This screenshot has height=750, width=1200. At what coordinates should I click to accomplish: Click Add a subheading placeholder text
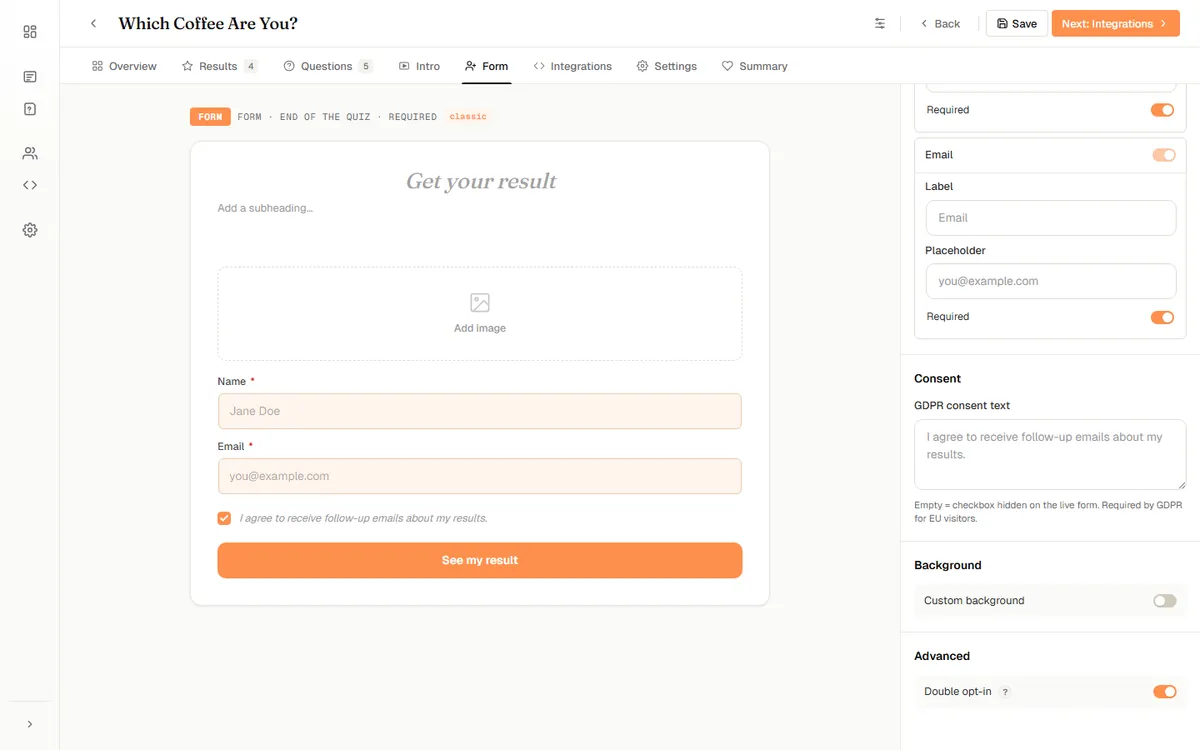point(265,208)
